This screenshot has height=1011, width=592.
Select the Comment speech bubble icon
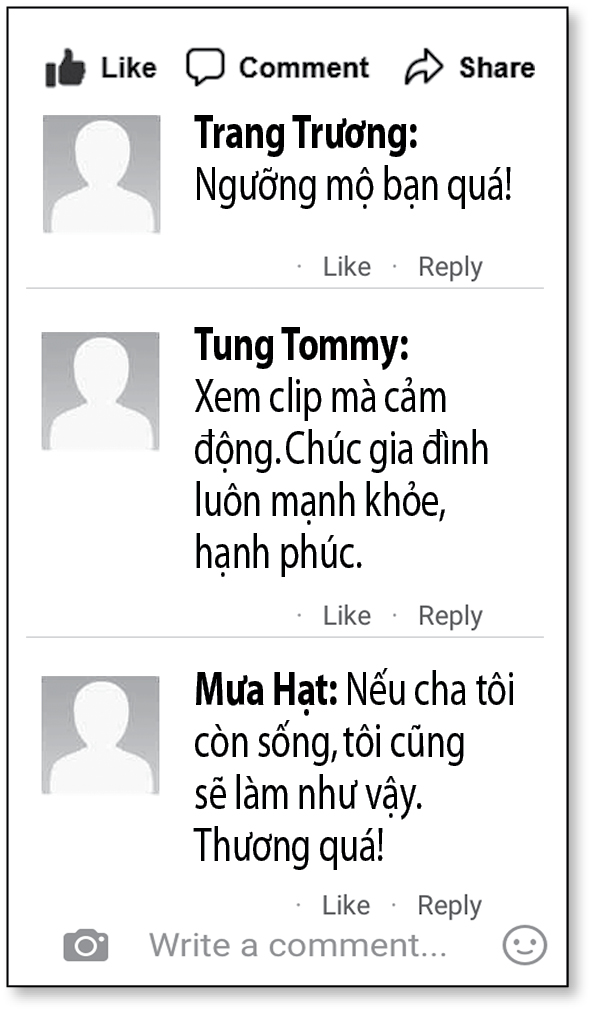(x=205, y=65)
